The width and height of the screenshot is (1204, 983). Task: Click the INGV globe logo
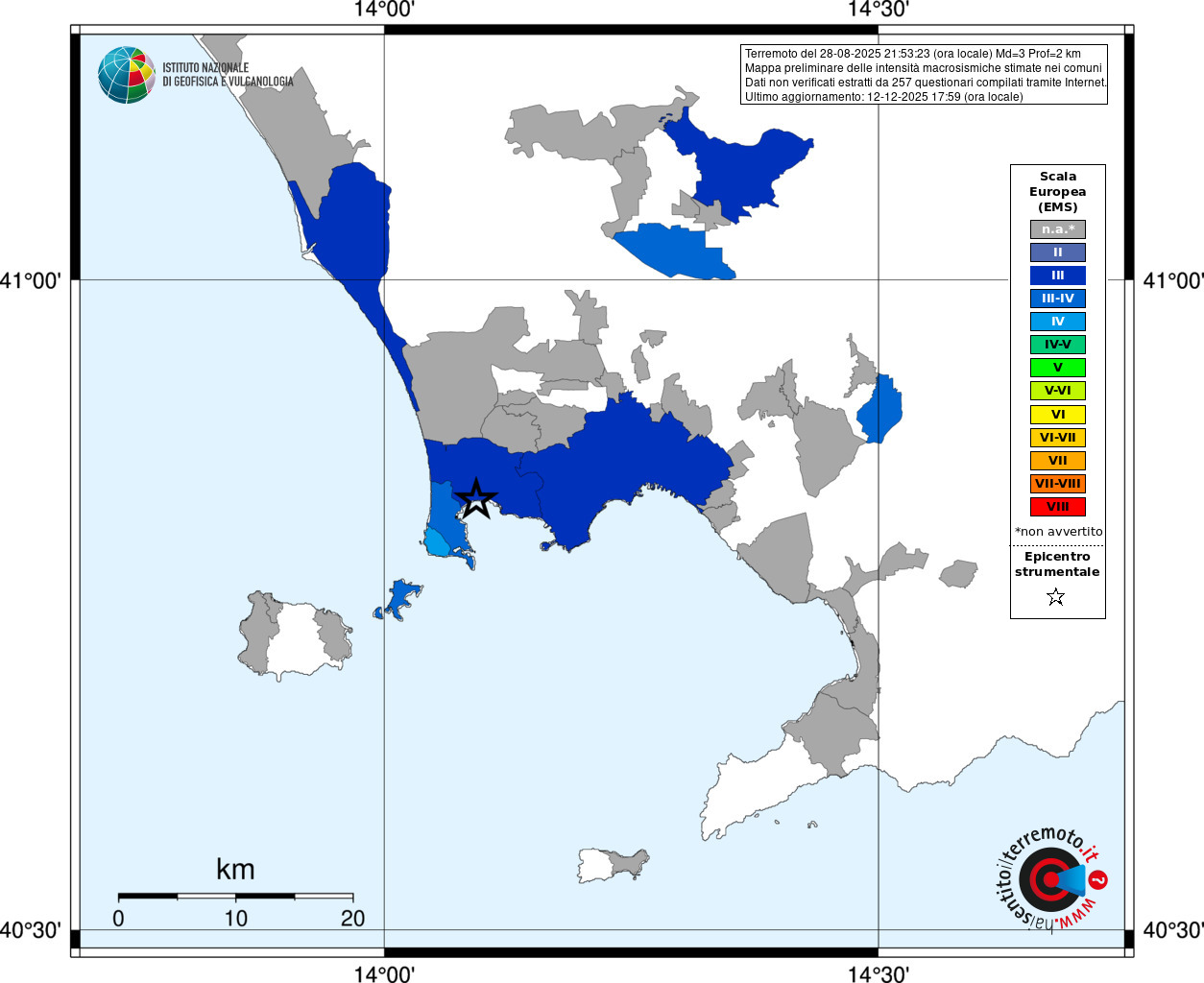(x=127, y=75)
